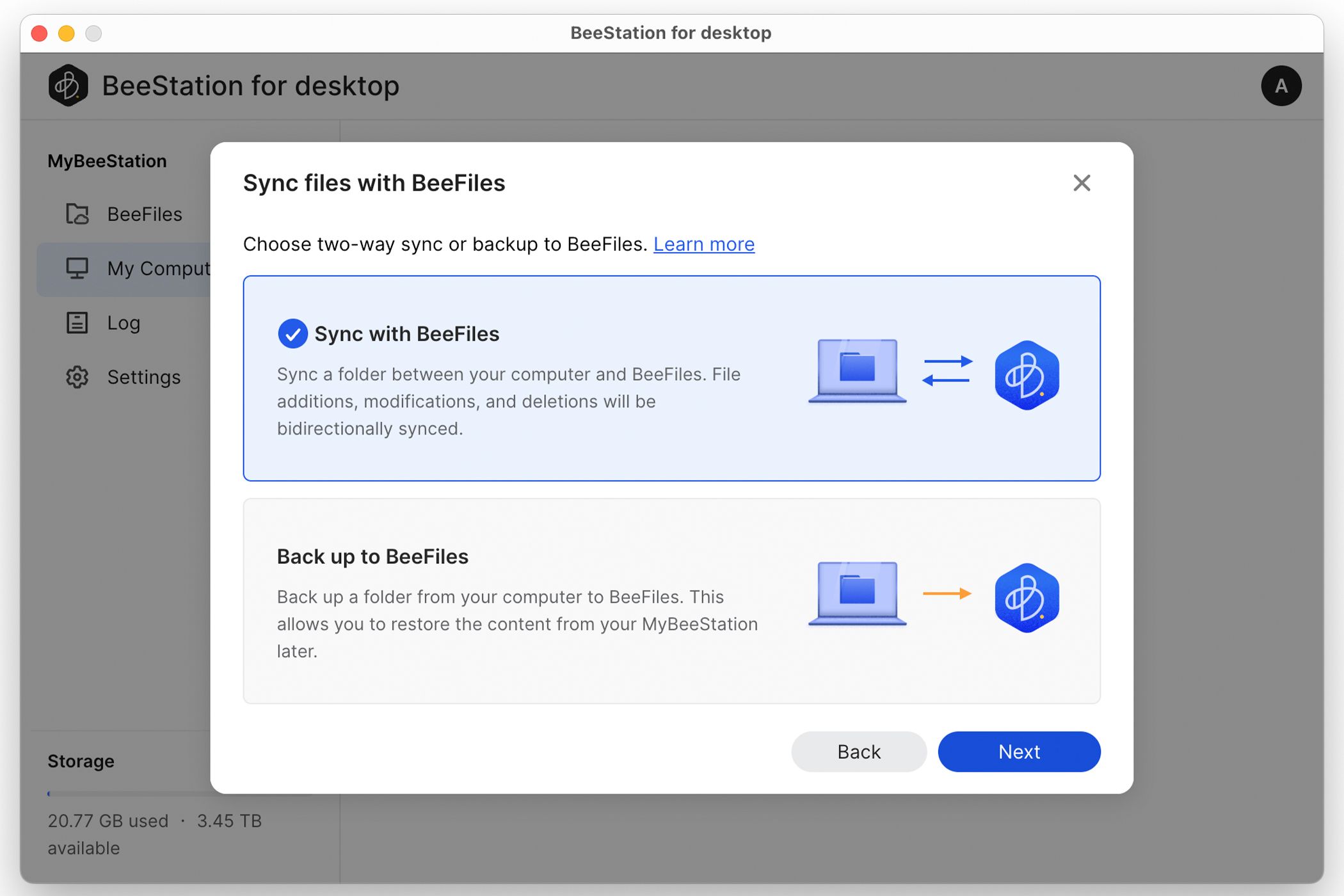Choose the Back up to BeeFiles option

pyautogui.click(x=671, y=601)
